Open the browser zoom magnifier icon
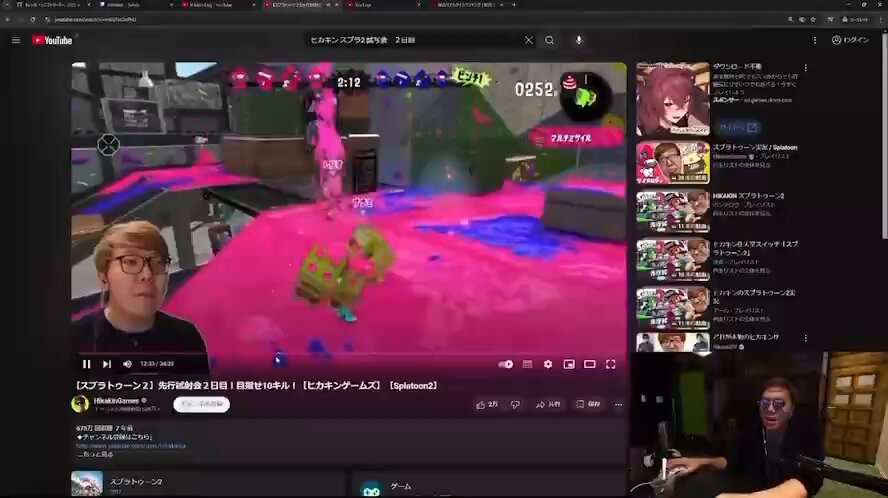Screen dimensions: 888x498 click(790, 19)
